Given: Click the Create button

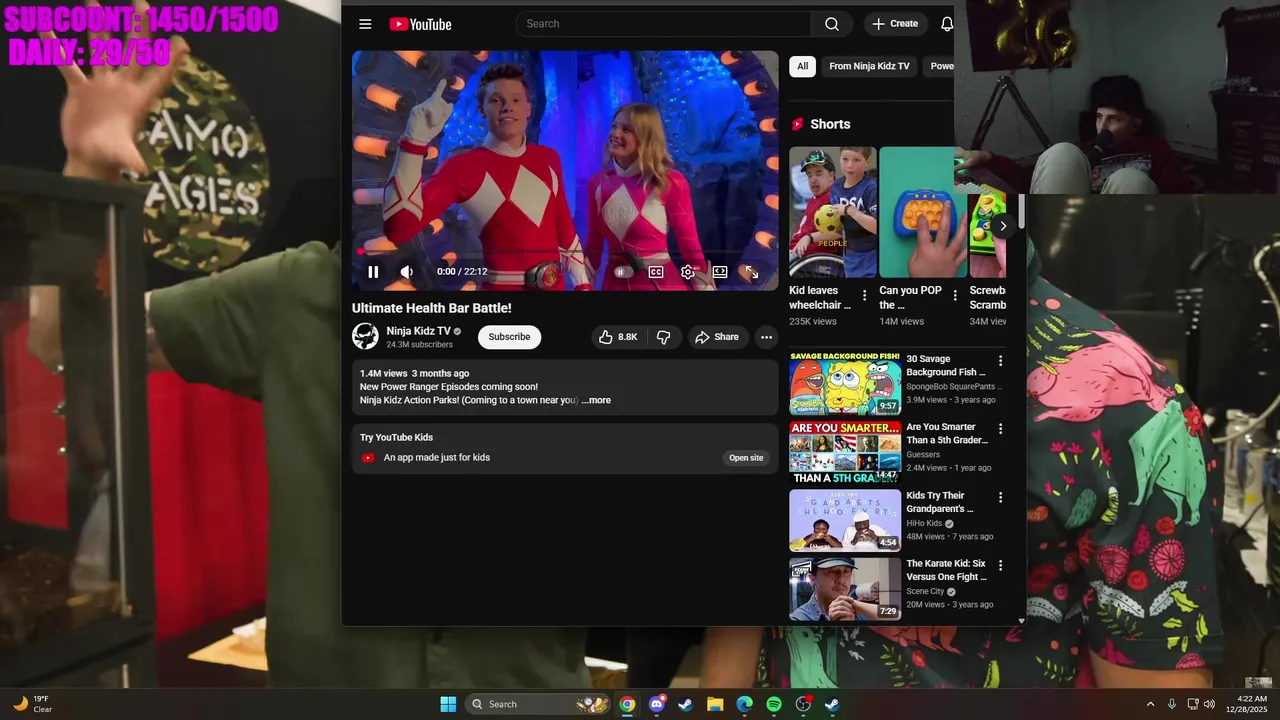Looking at the screenshot, I should coord(895,24).
